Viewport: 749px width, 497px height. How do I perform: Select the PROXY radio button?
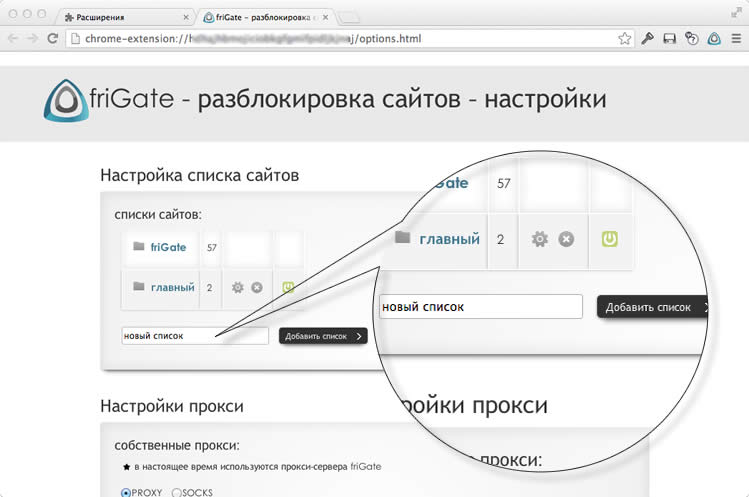click(126, 492)
